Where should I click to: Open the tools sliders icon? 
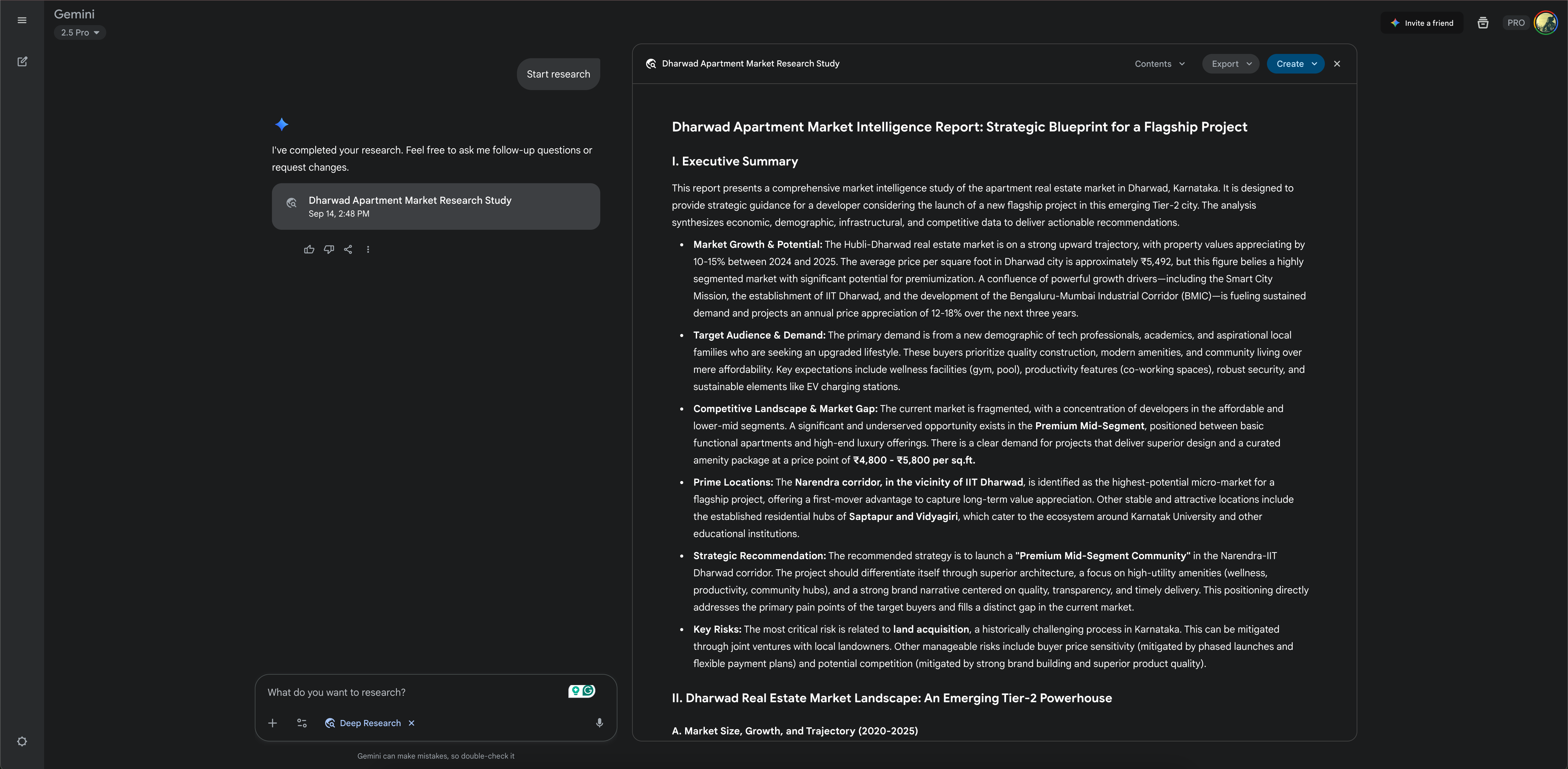click(x=302, y=723)
